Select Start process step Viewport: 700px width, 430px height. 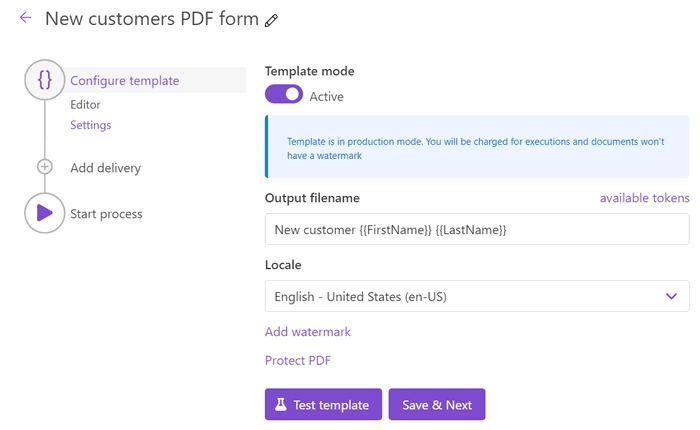click(x=106, y=214)
